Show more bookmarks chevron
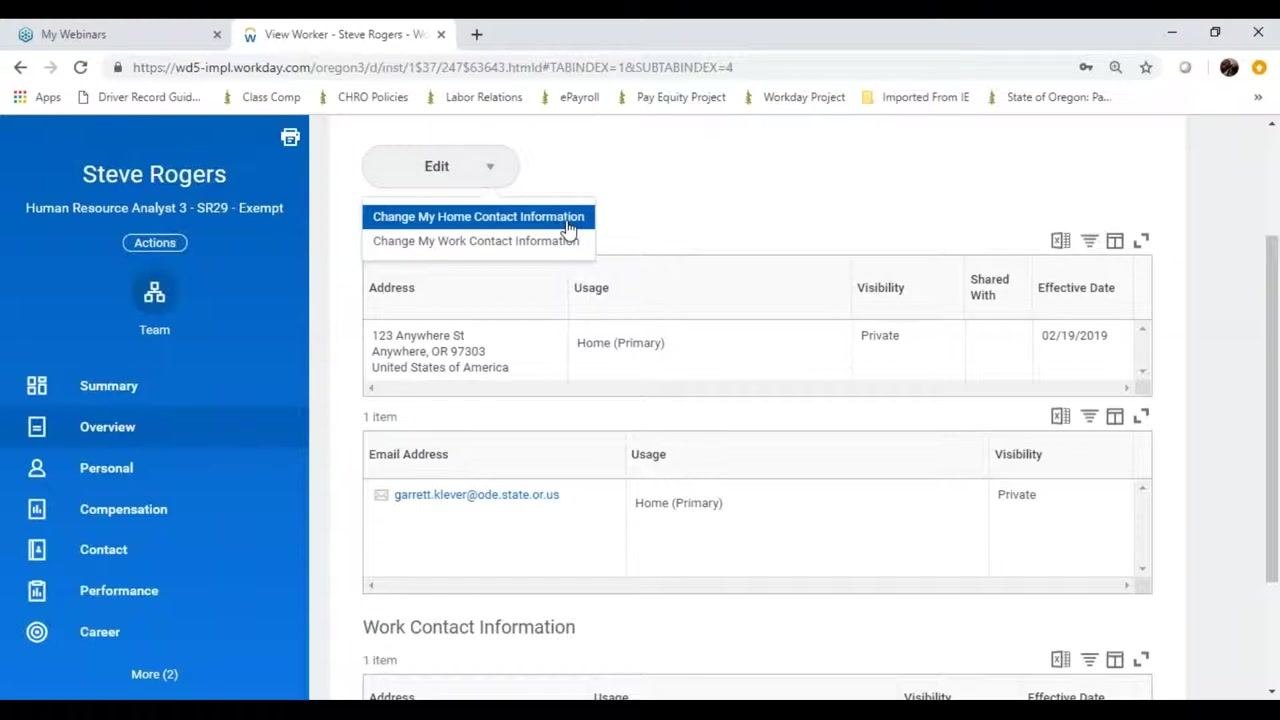1280x720 pixels. (x=1258, y=97)
